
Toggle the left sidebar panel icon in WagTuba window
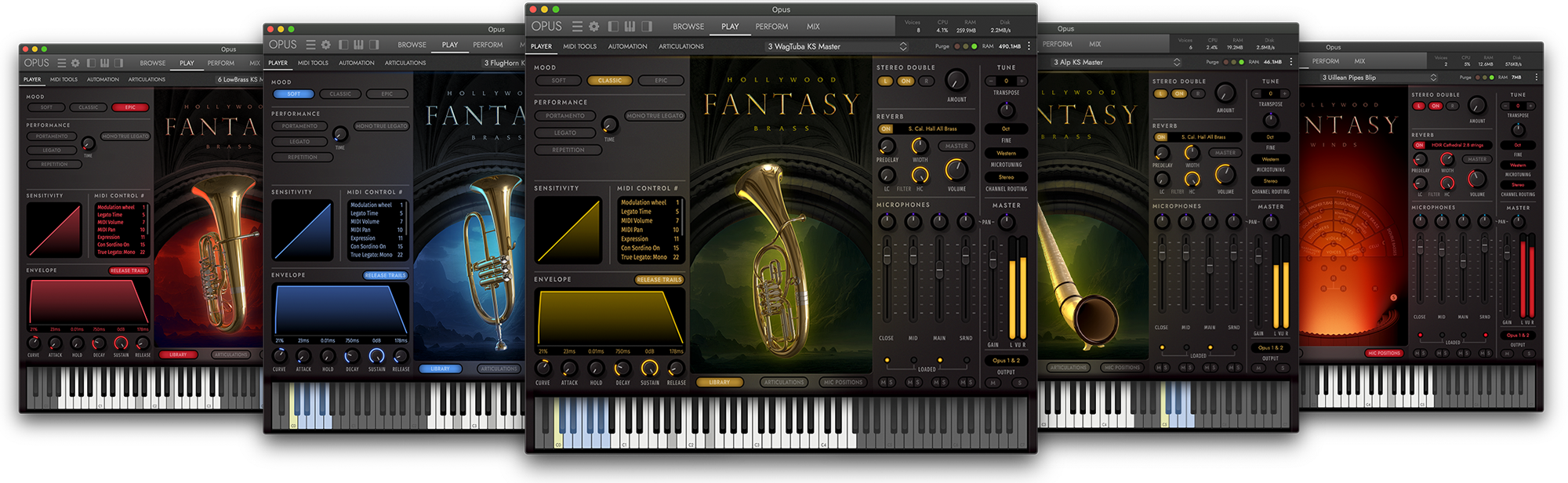(x=613, y=27)
